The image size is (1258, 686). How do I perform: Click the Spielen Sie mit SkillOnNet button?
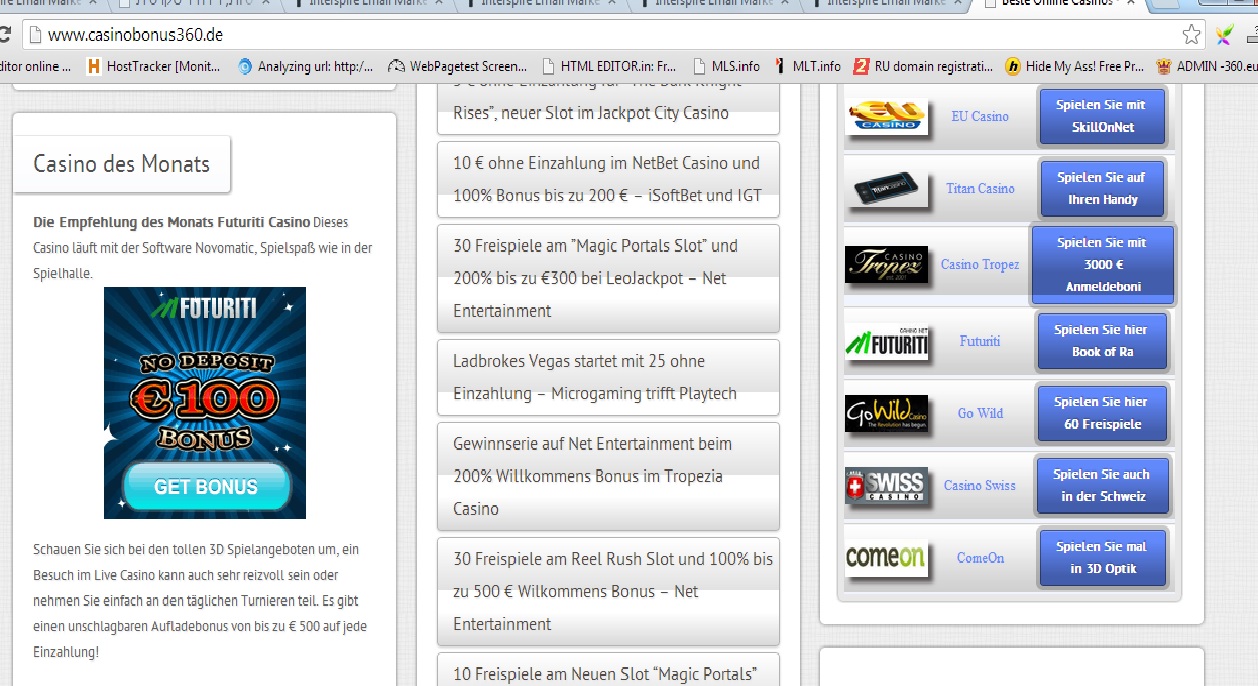[1101, 116]
